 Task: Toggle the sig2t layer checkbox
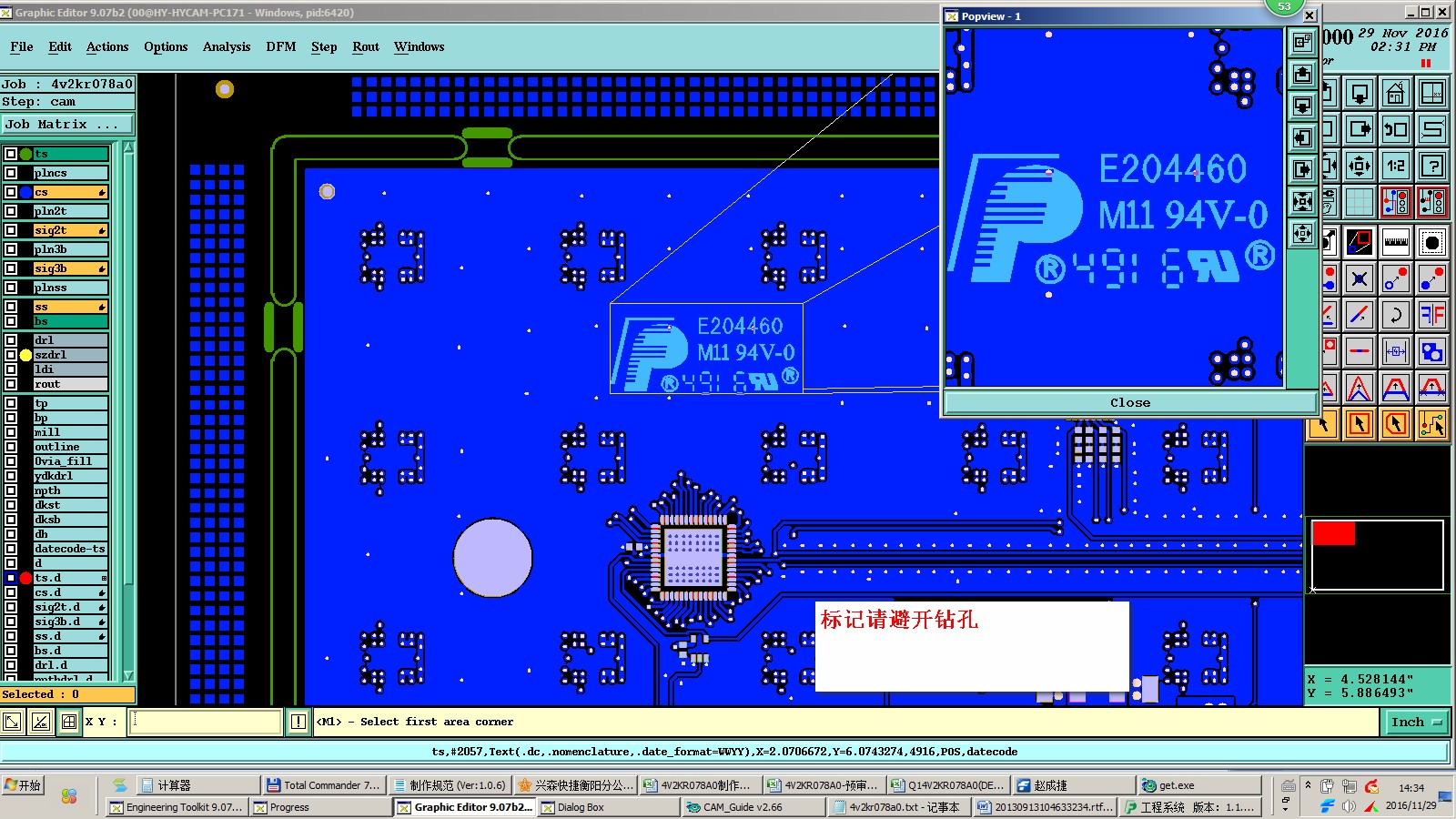(11, 230)
